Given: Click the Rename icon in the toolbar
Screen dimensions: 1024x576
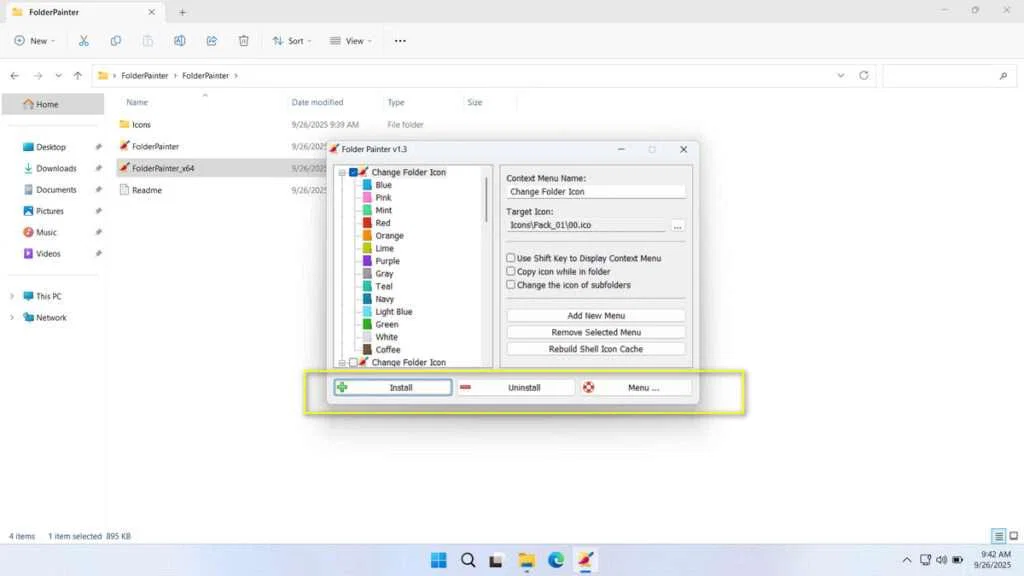Looking at the screenshot, I should point(180,40).
